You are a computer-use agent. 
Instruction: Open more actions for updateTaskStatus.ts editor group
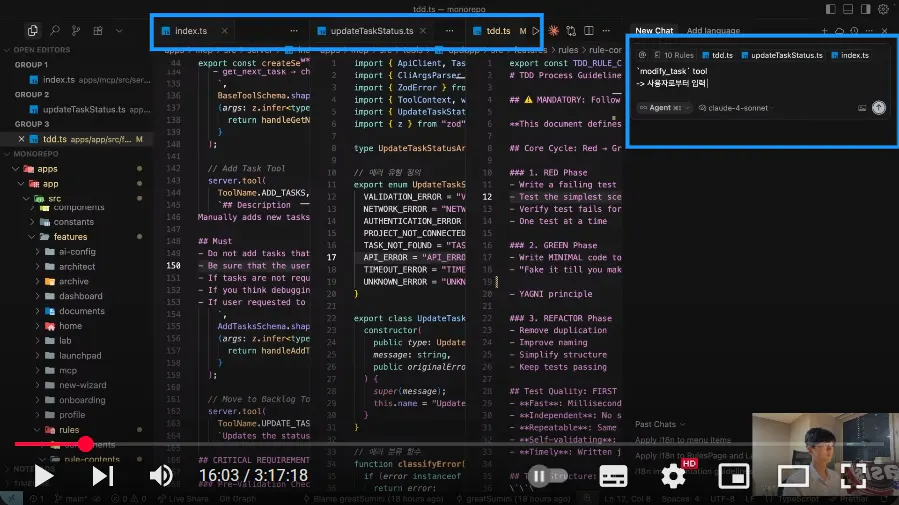click(450, 31)
